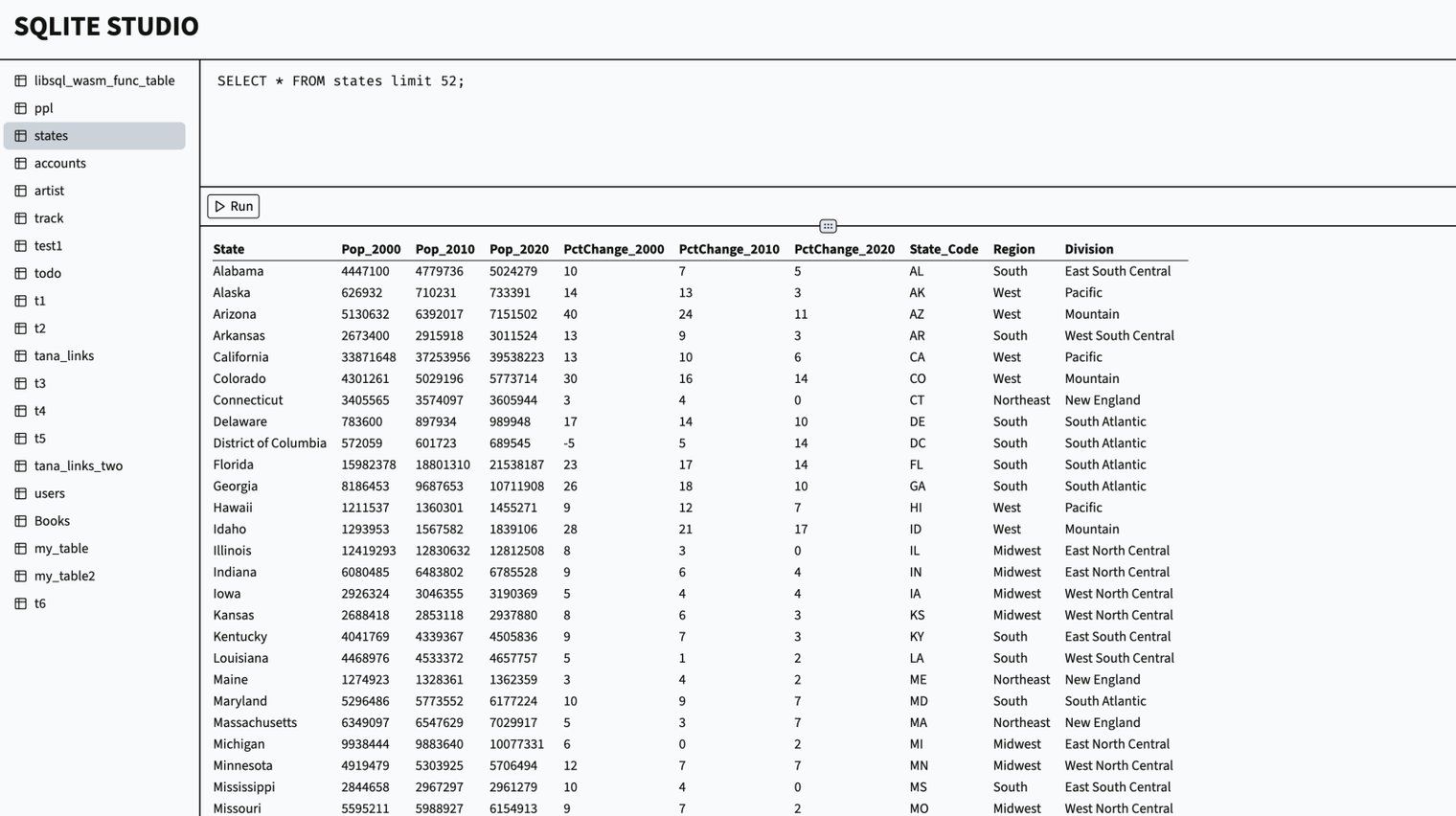Click the SQLITE STUDIO title
The image size is (1456, 816).
coord(106,26)
